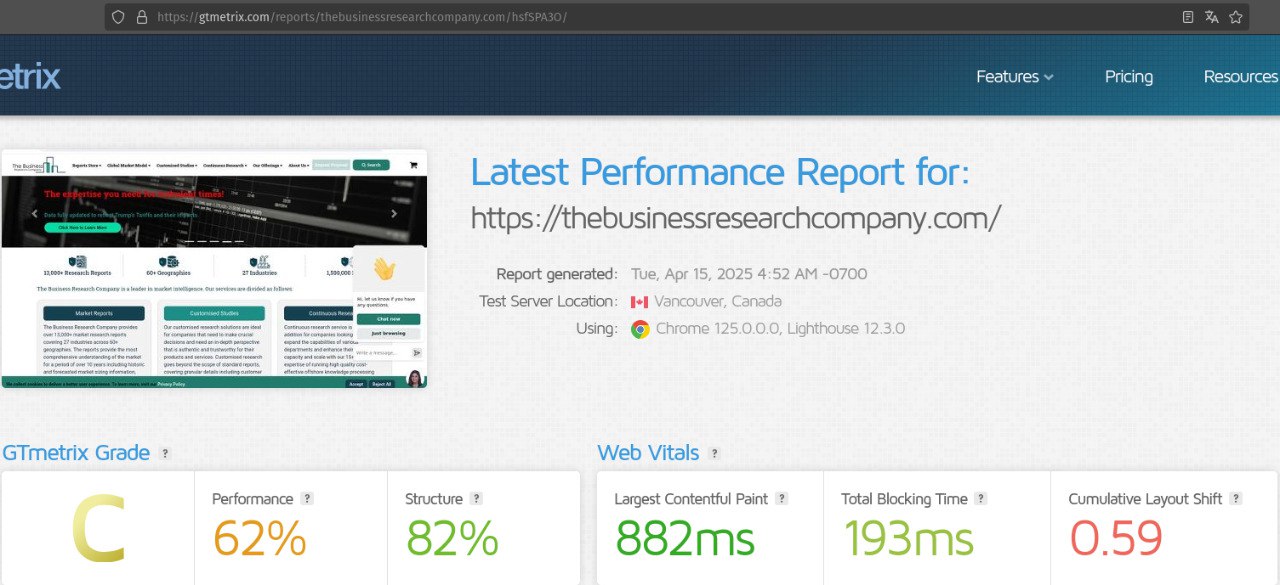
Task: Click the 'Test Server Location:' label
Action: pos(548,301)
